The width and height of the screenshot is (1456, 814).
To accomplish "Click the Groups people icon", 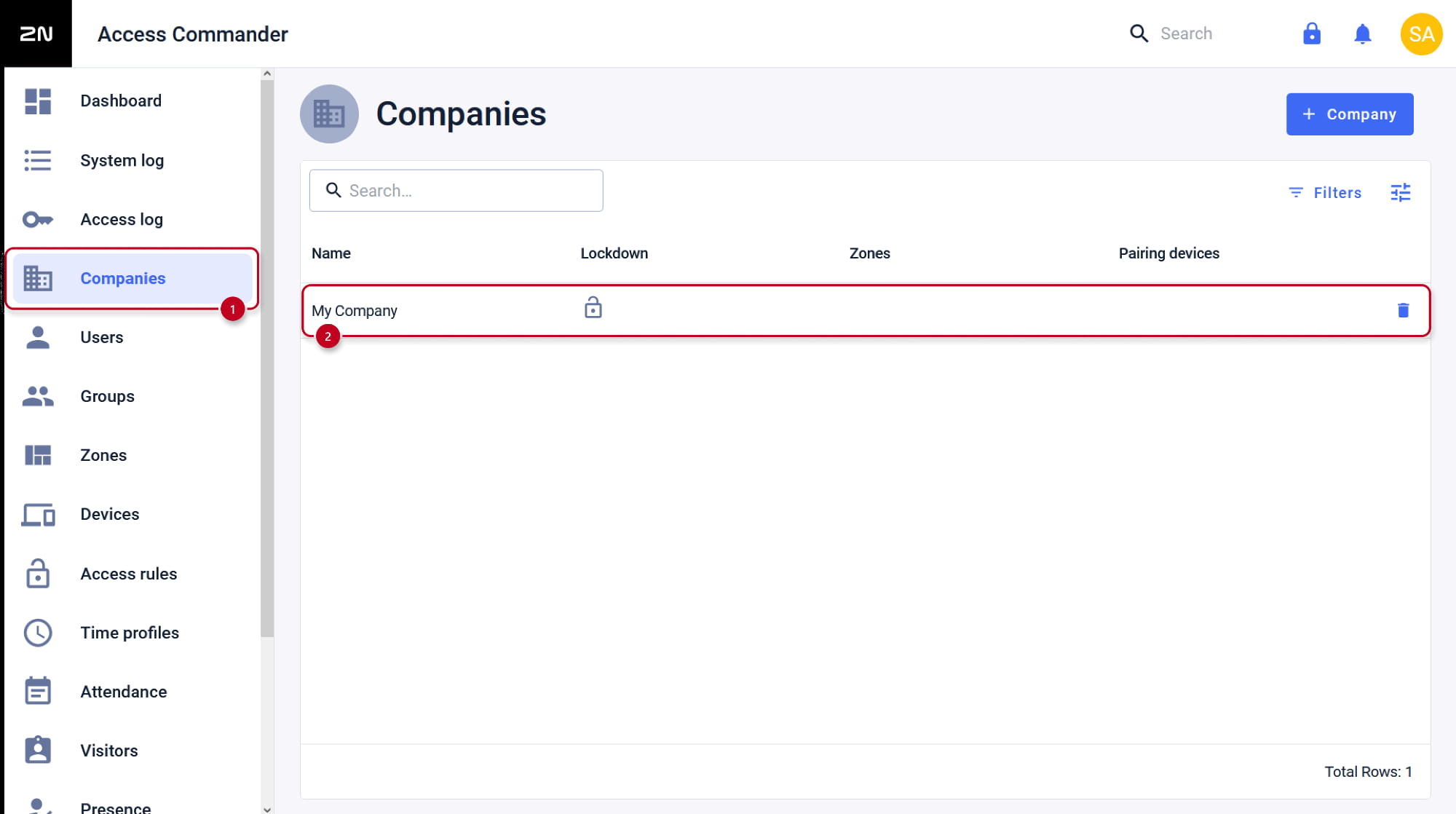I will [x=38, y=396].
